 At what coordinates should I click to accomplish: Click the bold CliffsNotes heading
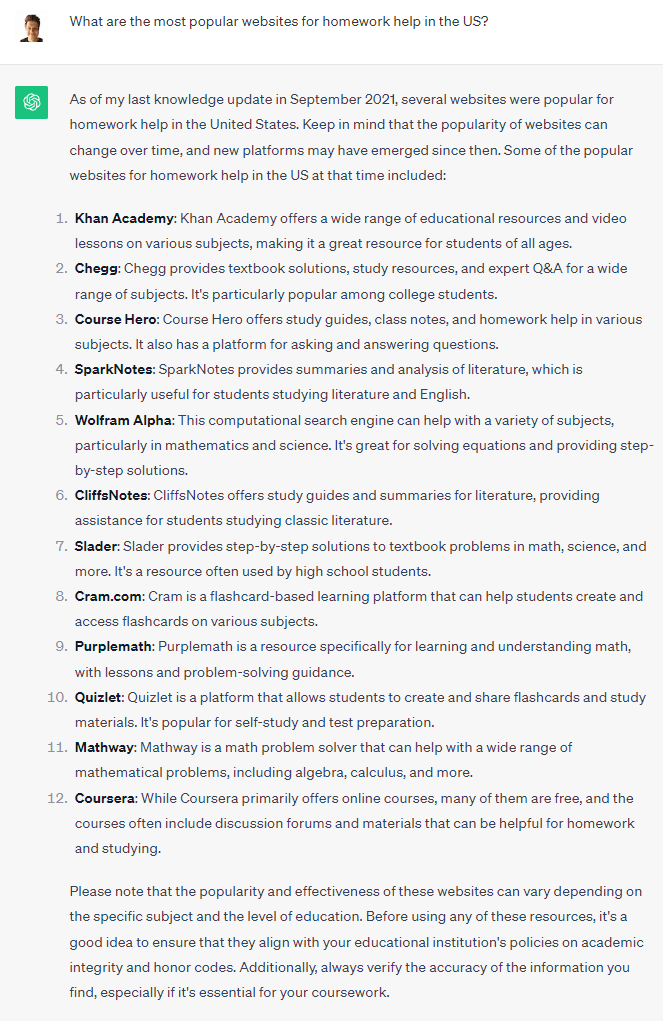[x=111, y=495]
